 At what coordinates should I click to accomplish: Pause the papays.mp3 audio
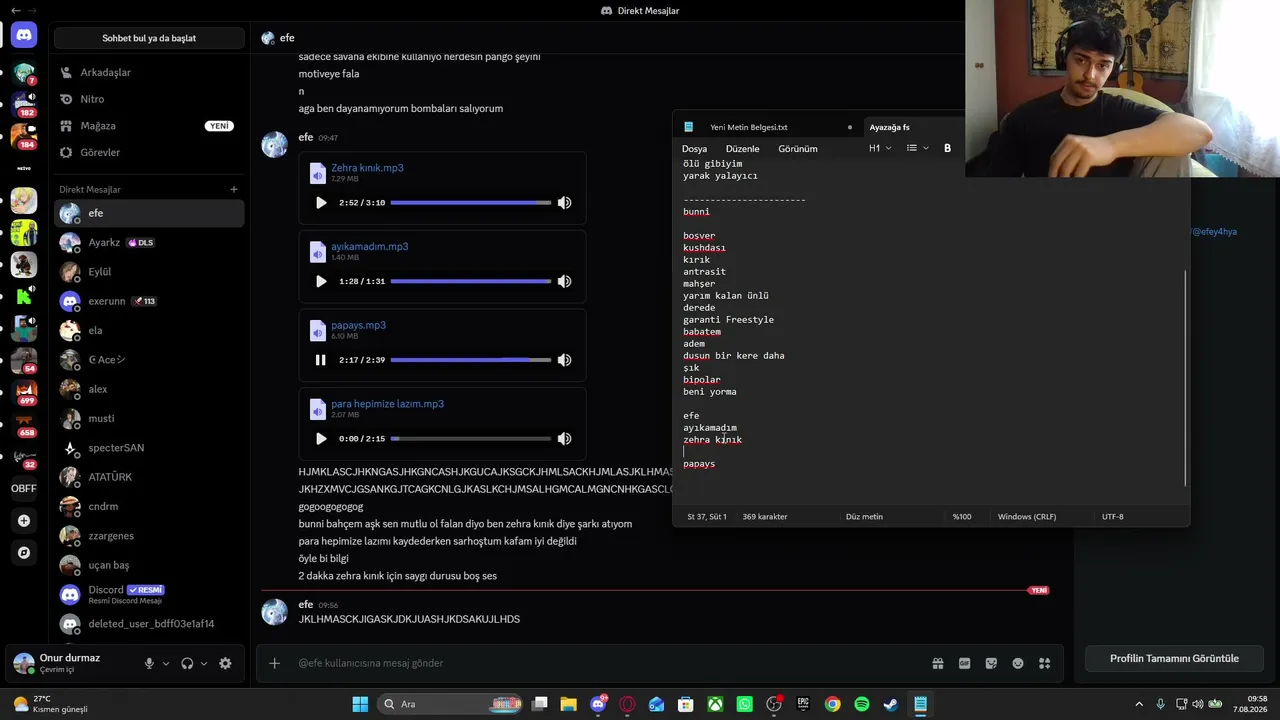click(x=321, y=360)
